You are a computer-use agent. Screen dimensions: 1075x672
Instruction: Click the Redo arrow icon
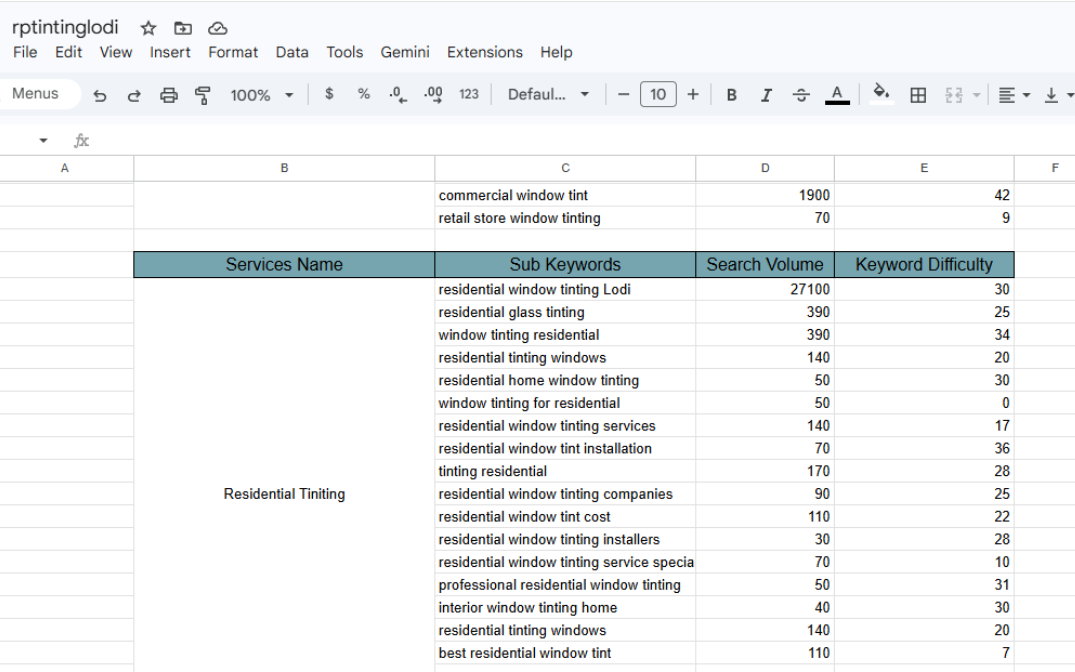tap(134, 95)
